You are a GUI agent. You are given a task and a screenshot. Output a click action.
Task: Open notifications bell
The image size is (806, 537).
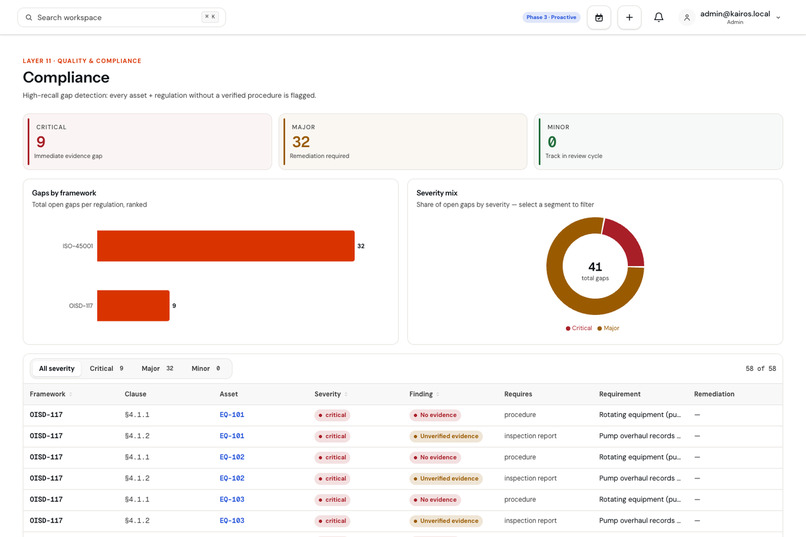point(658,17)
